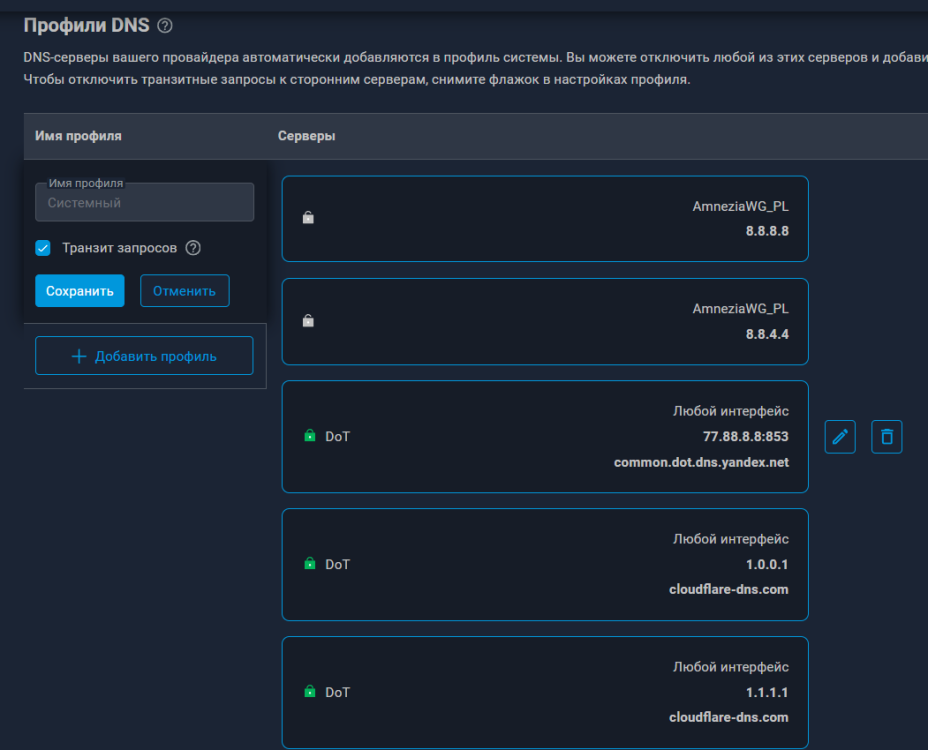Focus the Имя профиля input field
Screen dimensions: 928x750
coord(144,203)
